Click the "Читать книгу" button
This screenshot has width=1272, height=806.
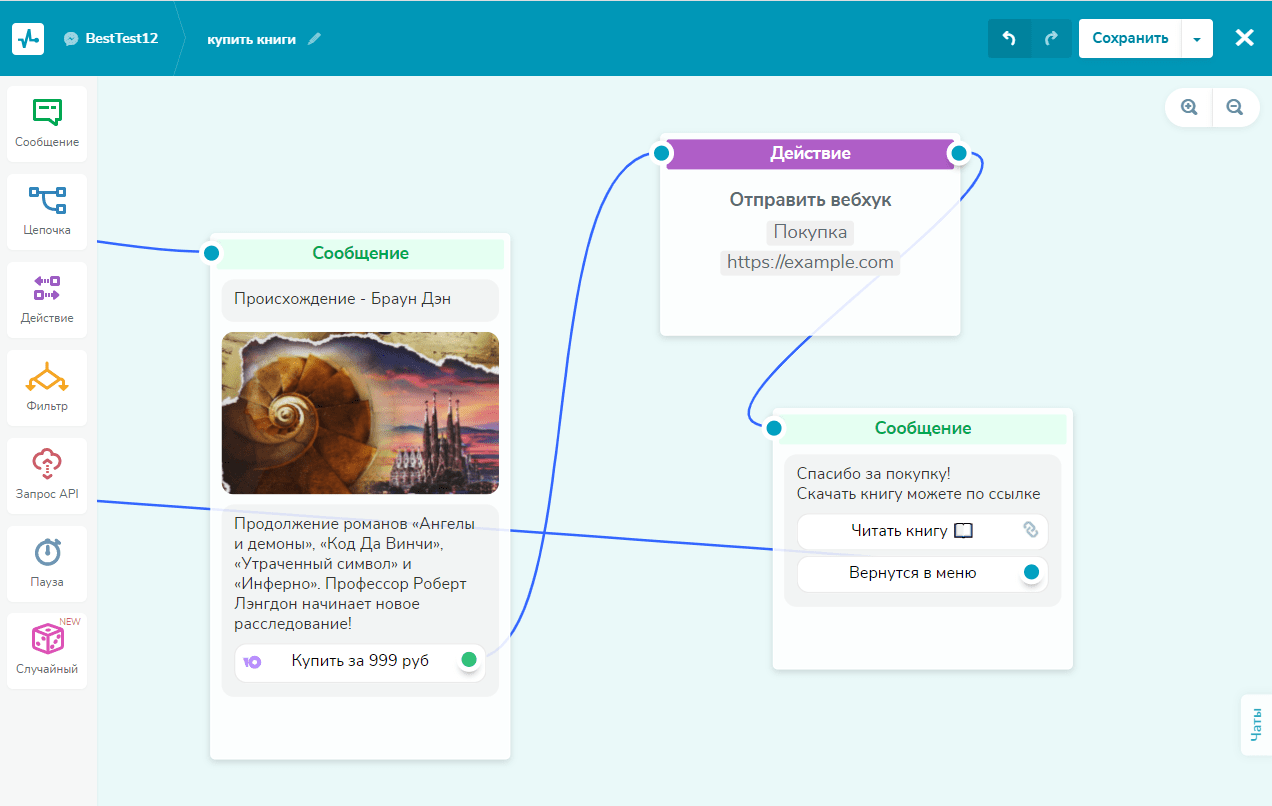tap(922, 531)
